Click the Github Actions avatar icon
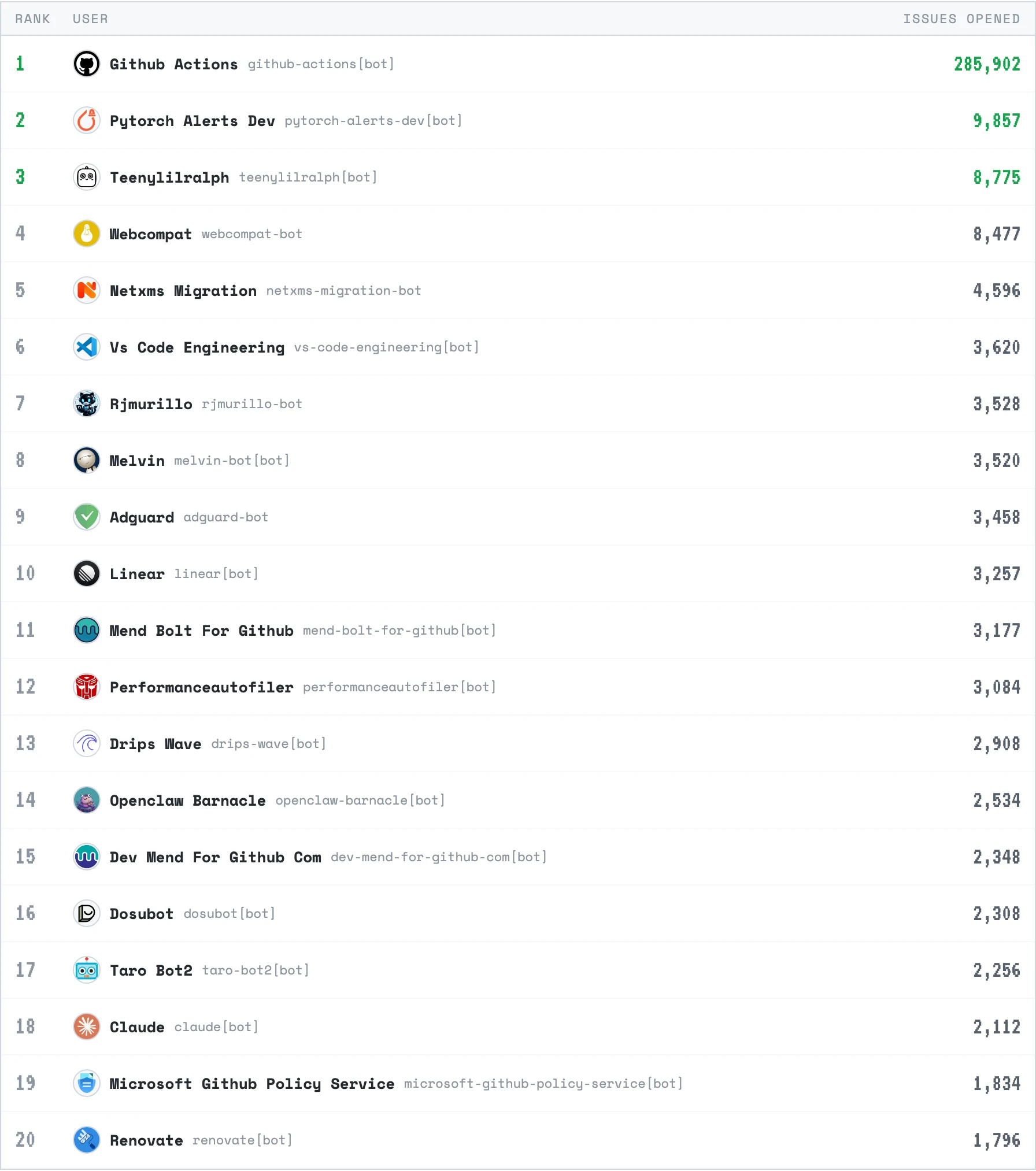1036x1171 pixels. pos(86,64)
